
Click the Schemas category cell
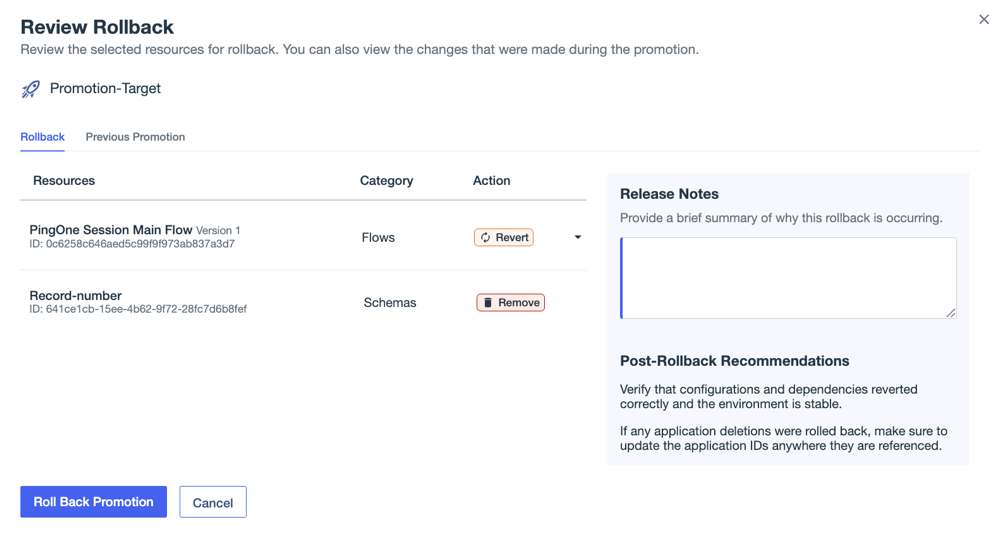pos(390,302)
